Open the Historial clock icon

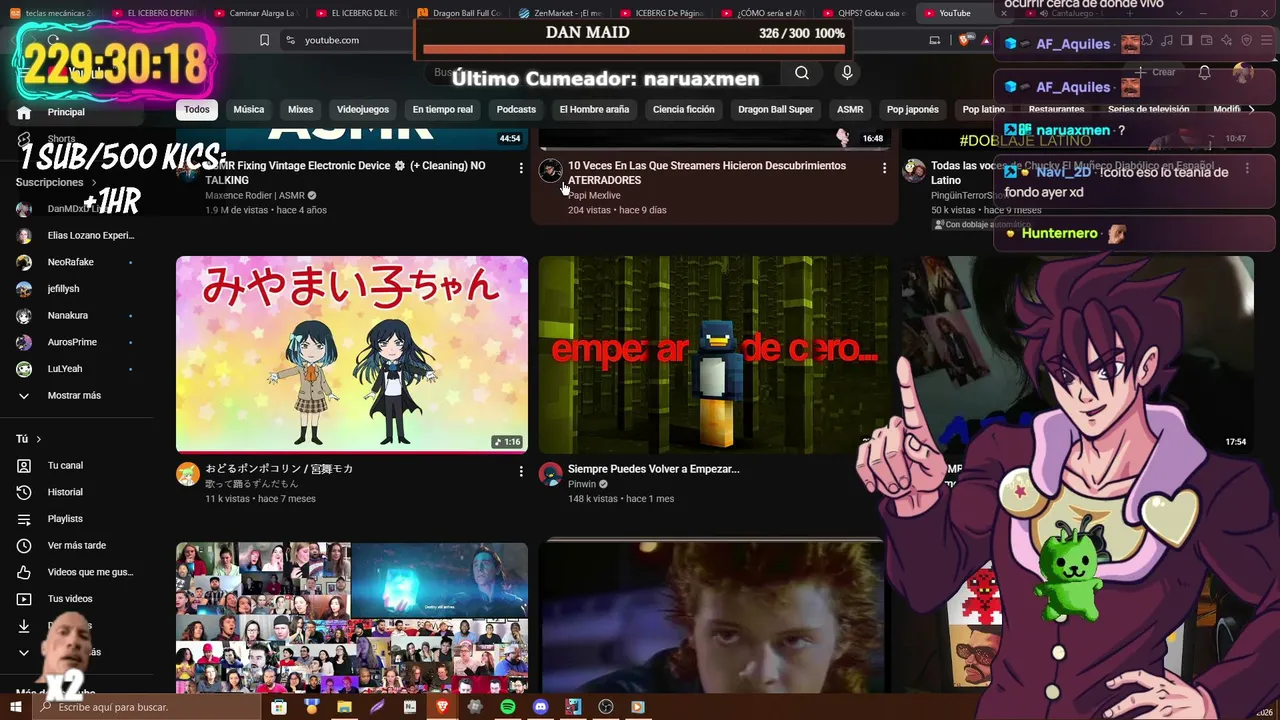tap(24, 492)
